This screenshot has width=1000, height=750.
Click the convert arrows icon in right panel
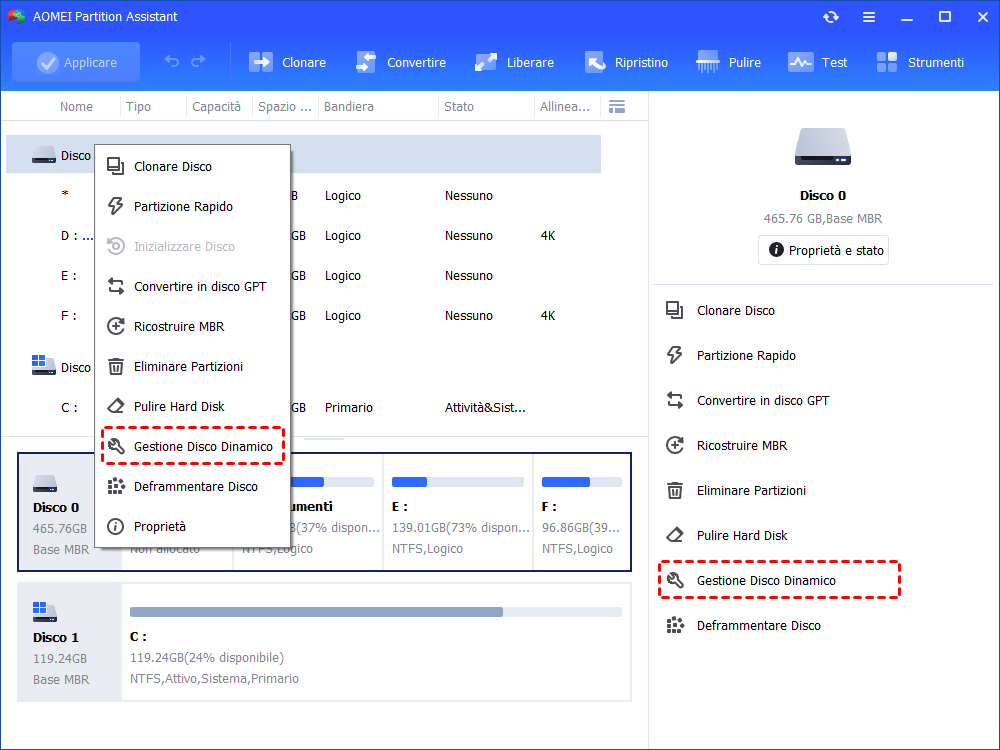675,401
